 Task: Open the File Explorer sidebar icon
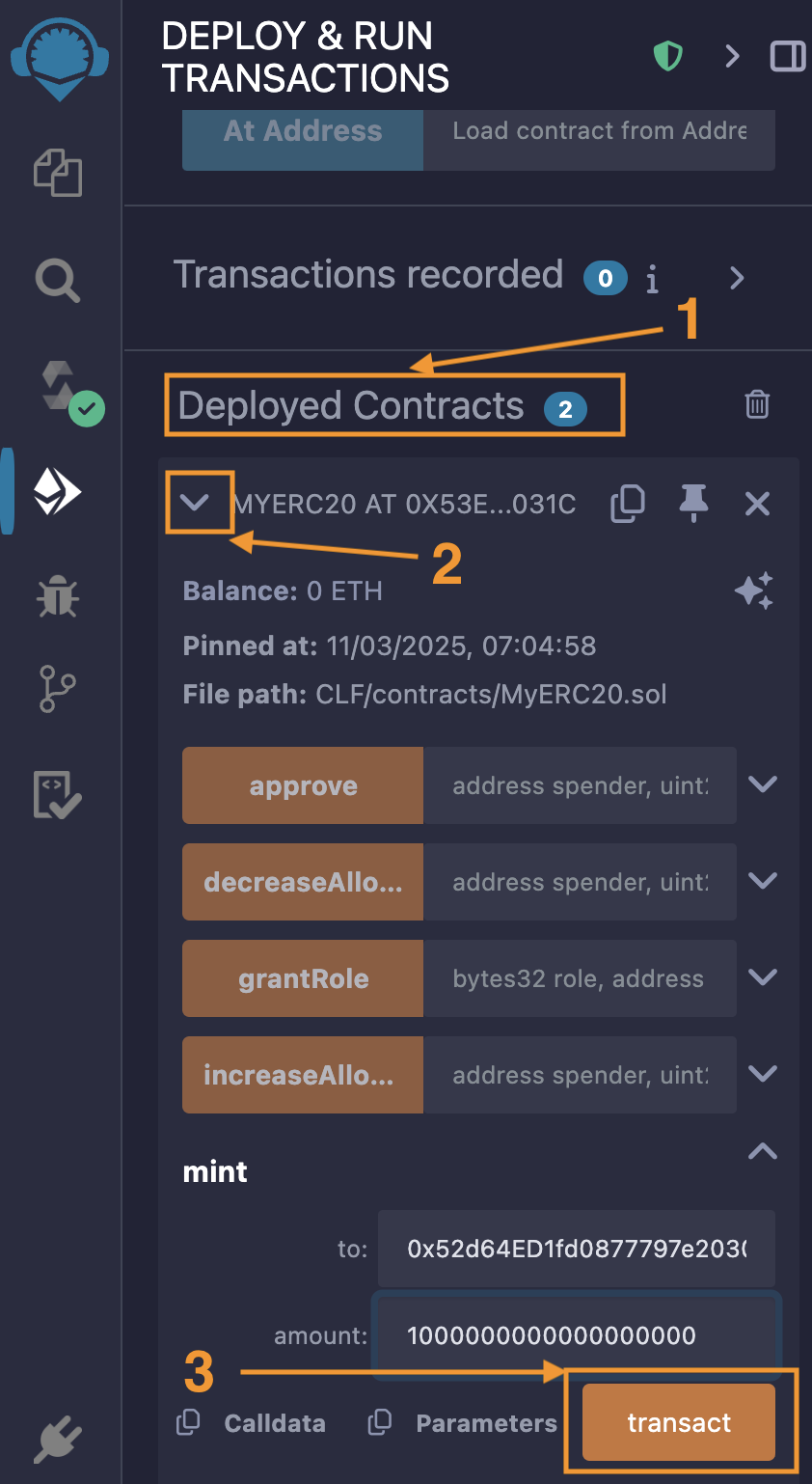[x=58, y=174]
